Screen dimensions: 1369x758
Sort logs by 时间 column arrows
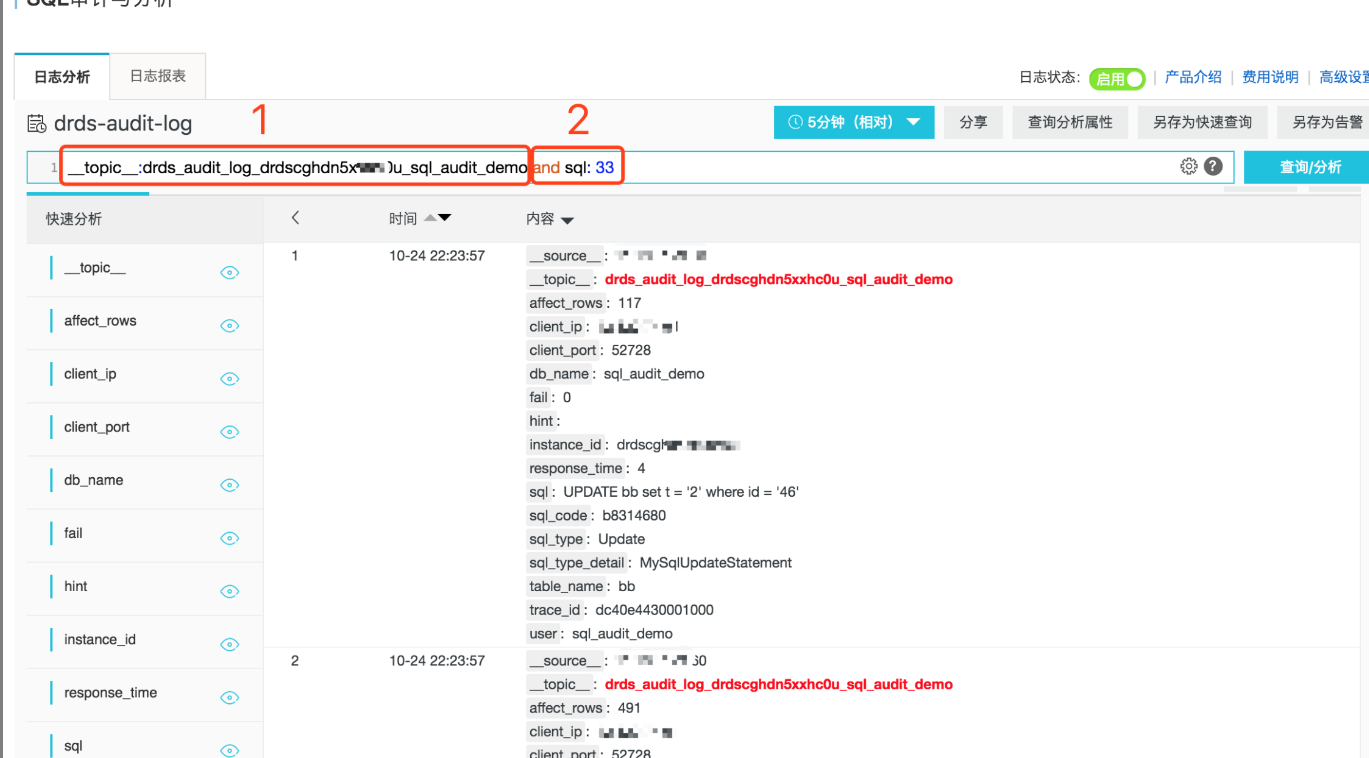coord(438,218)
